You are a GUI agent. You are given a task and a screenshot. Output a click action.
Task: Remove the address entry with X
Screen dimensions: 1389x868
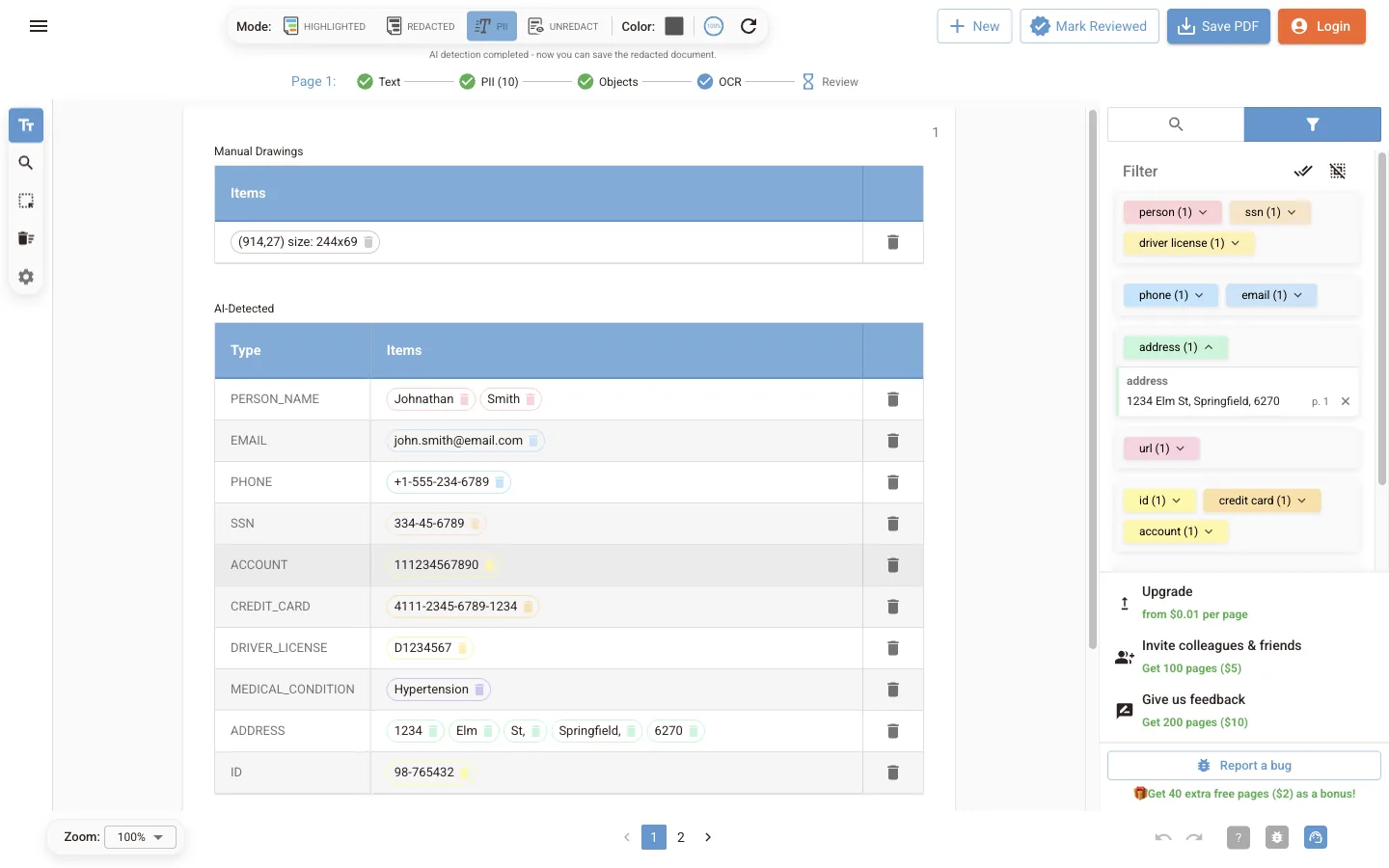click(x=1346, y=401)
